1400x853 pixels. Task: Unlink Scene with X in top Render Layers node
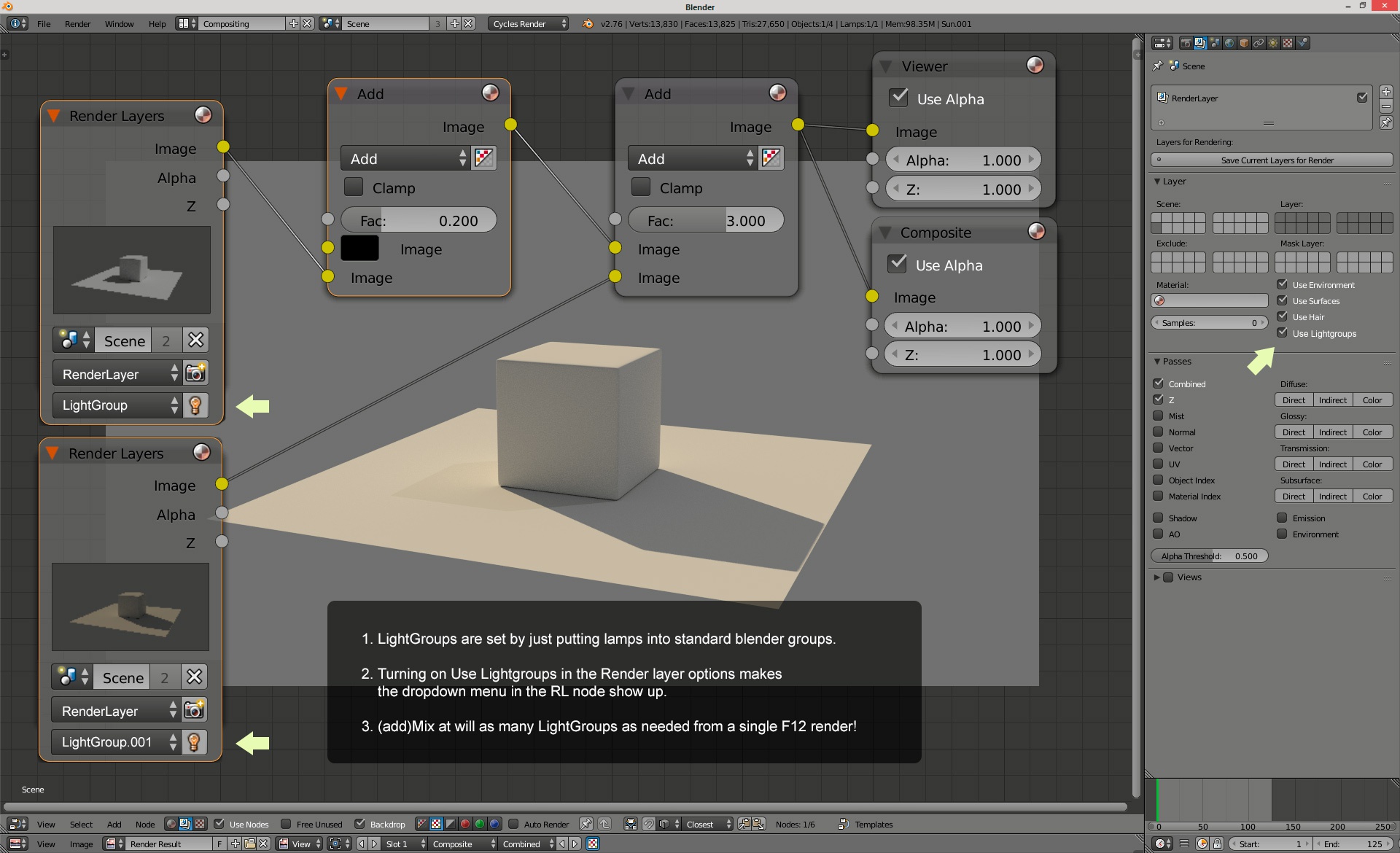point(195,340)
